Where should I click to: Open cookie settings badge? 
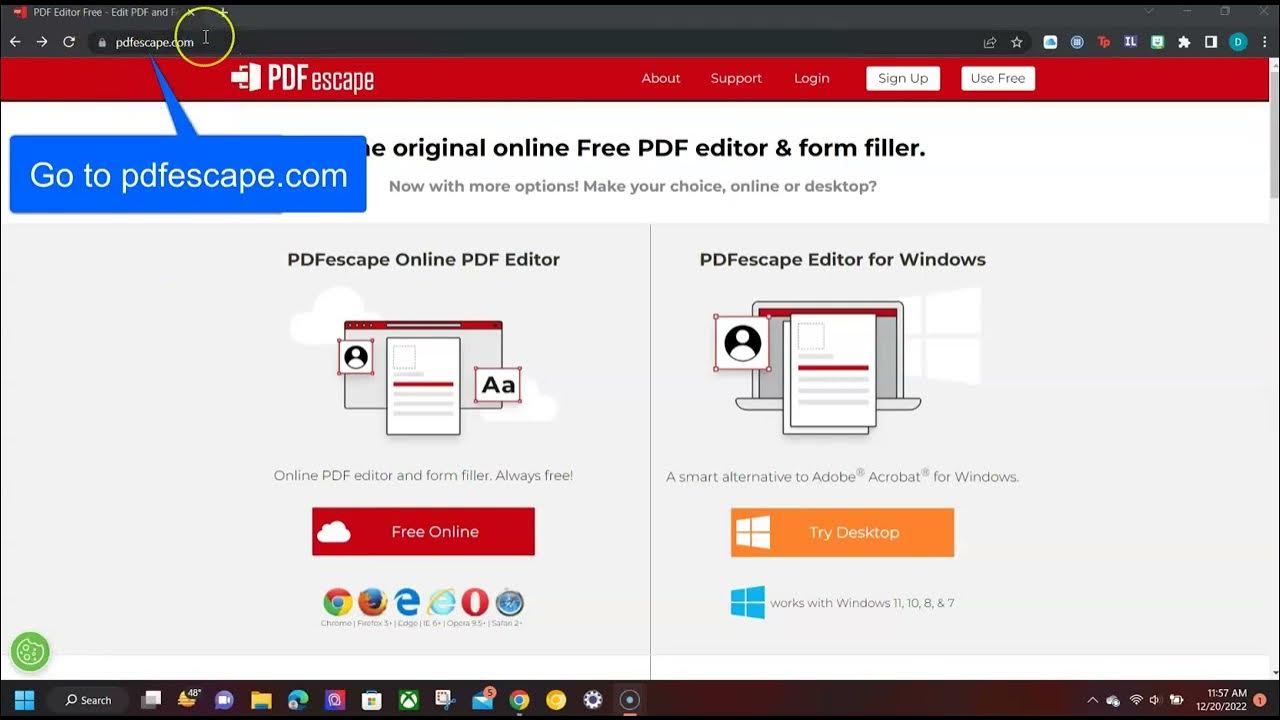(x=30, y=652)
